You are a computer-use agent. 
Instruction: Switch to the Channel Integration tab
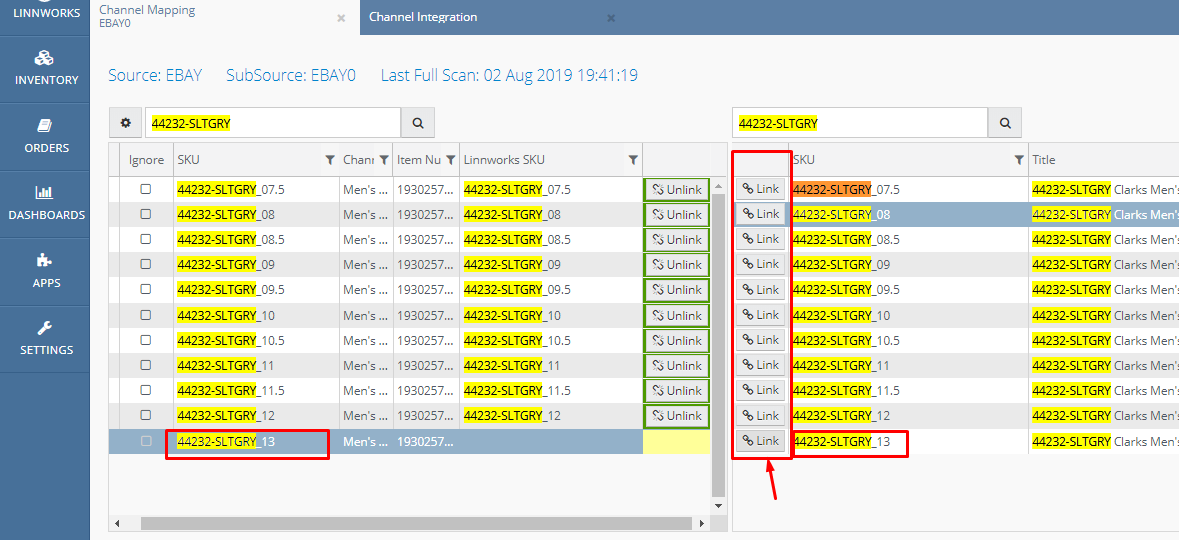(495, 17)
